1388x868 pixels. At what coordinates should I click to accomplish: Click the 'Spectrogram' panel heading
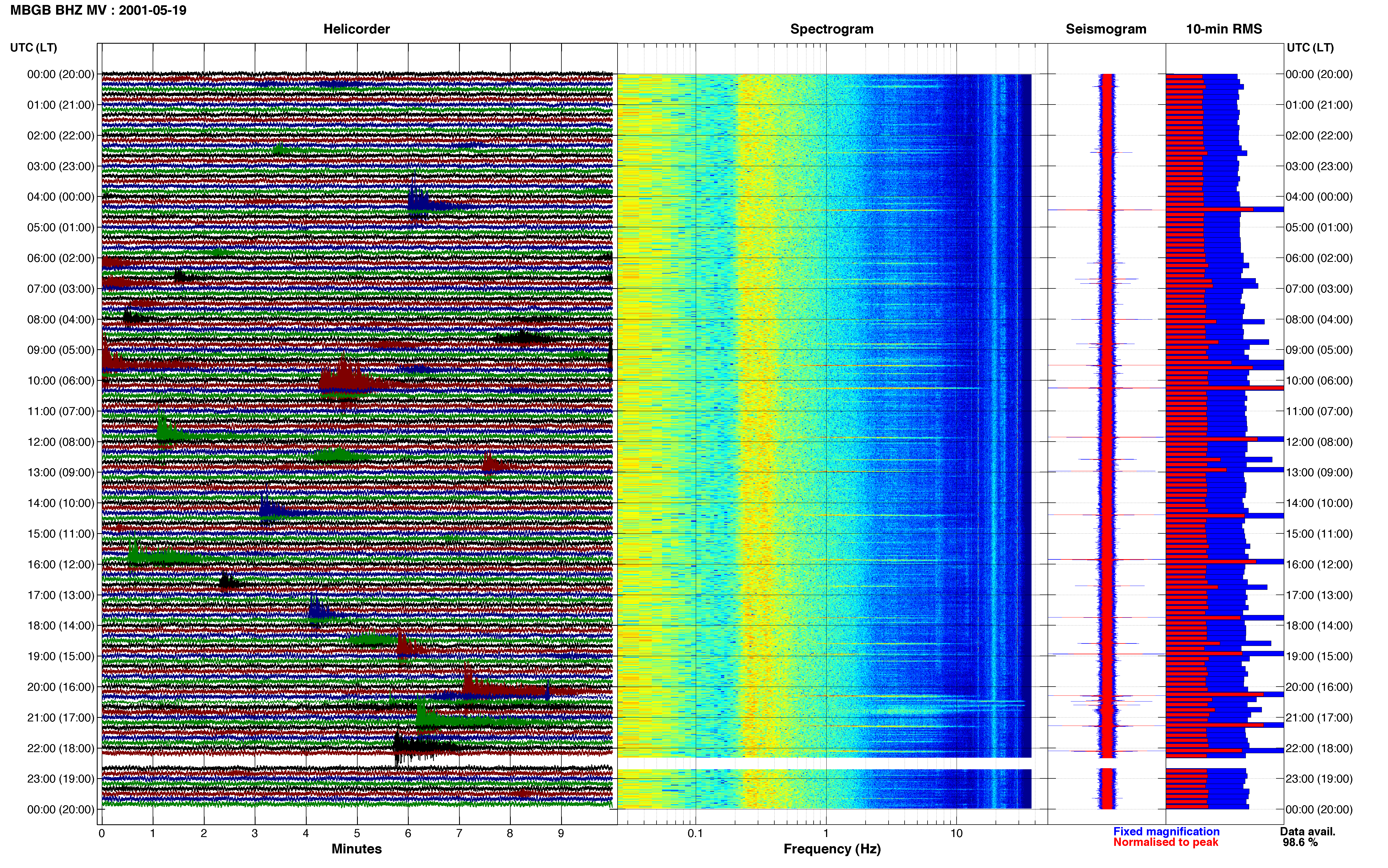832,29
